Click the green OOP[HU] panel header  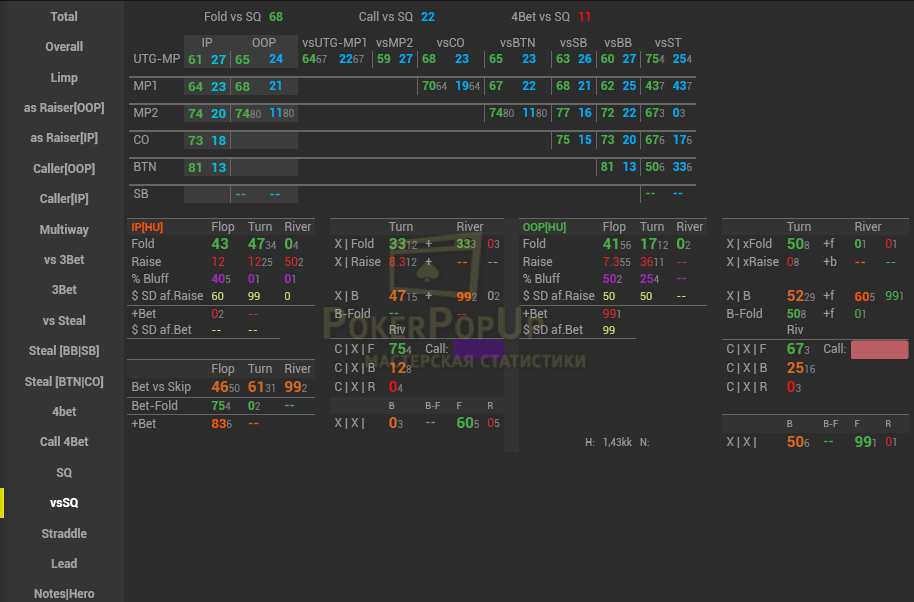pyautogui.click(x=544, y=228)
